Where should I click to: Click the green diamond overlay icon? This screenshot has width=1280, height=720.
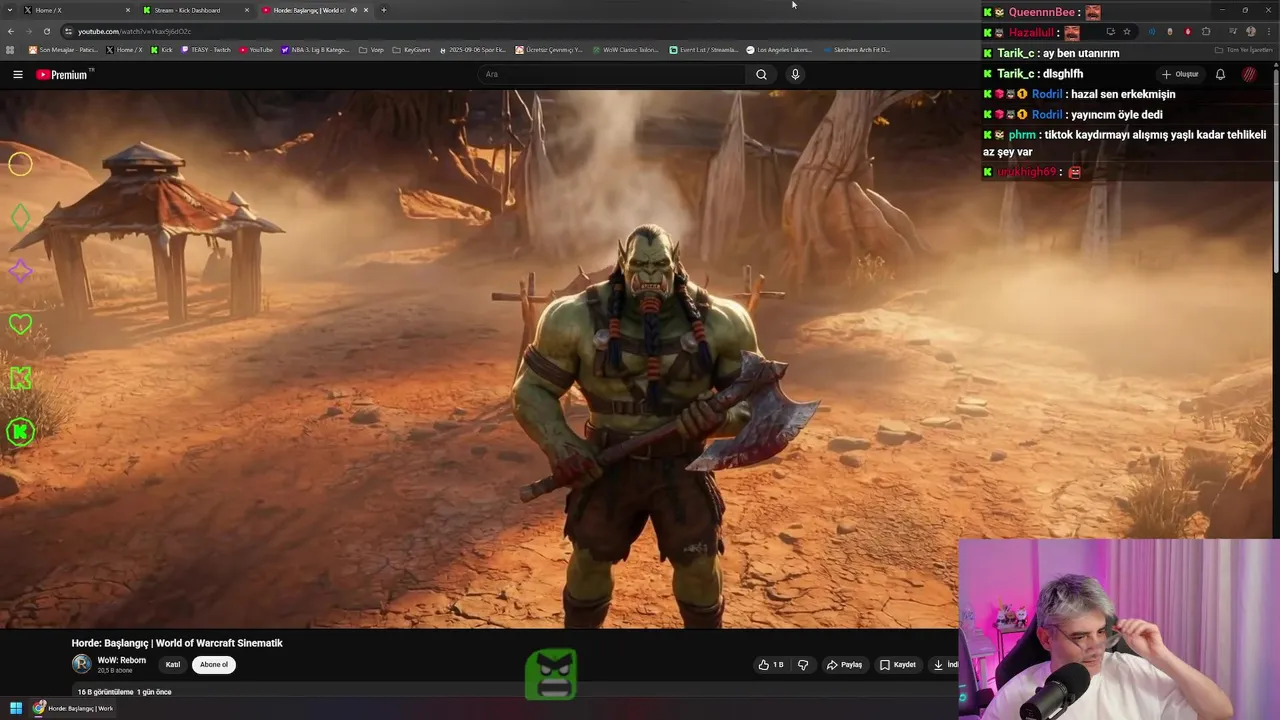click(x=20, y=218)
